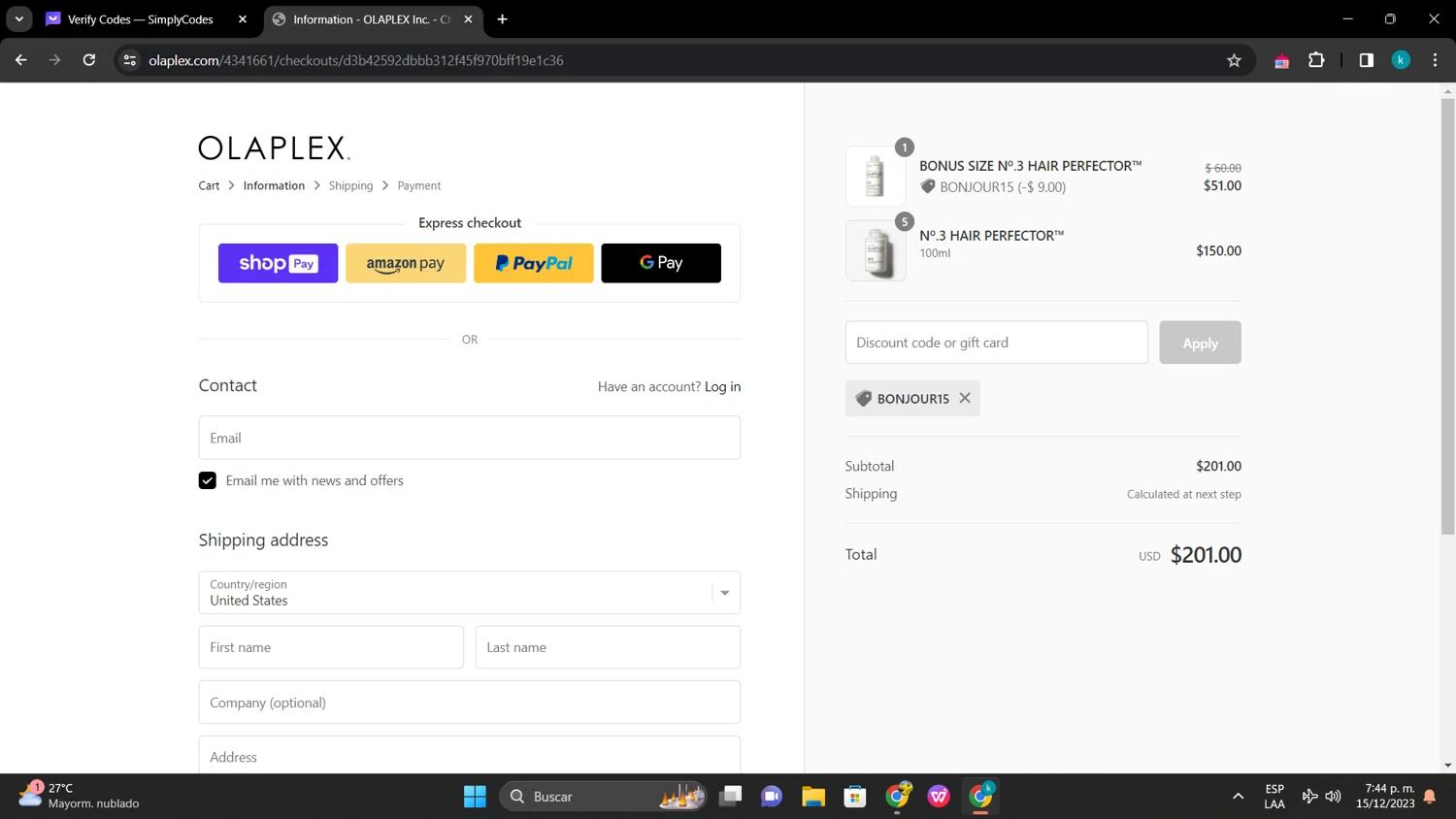Viewport: 1456px width, 819px height.
Task: Click the browser address bar URL
Action: coord(356,60)
